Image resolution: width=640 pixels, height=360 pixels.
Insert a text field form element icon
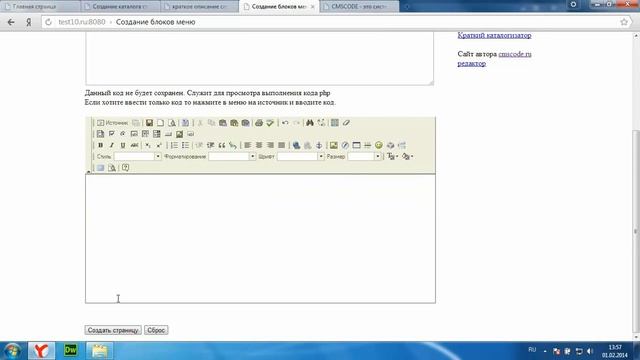(x=134, y=134)
